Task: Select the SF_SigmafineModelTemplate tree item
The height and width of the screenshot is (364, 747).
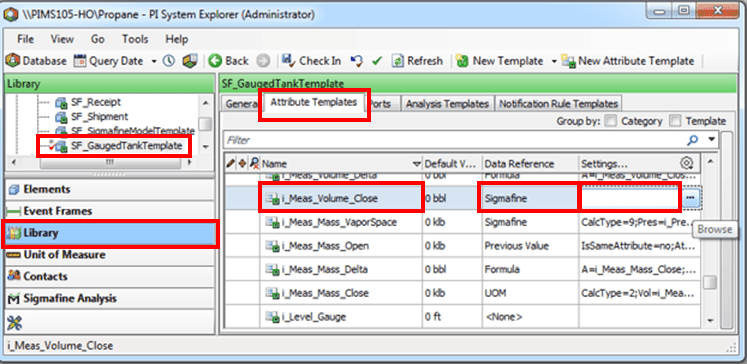Action: pos(132,131)
